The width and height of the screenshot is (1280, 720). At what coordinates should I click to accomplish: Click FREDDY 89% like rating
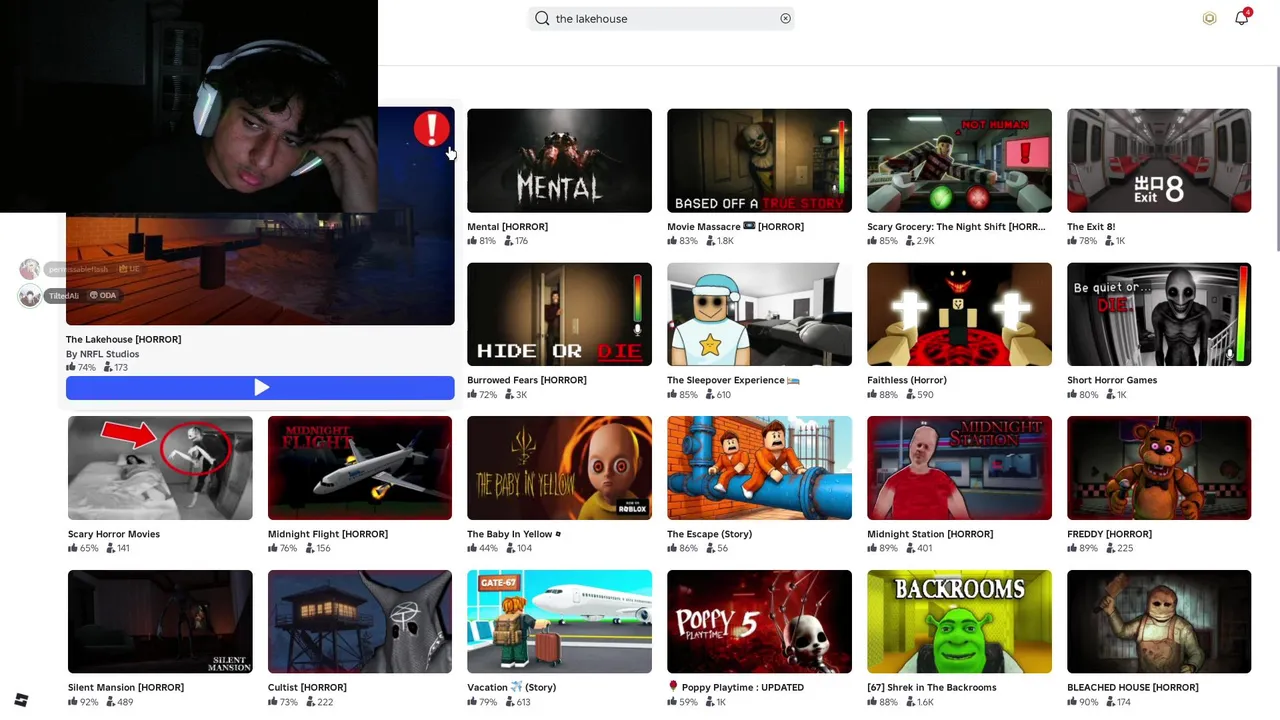pos(1082,548)
